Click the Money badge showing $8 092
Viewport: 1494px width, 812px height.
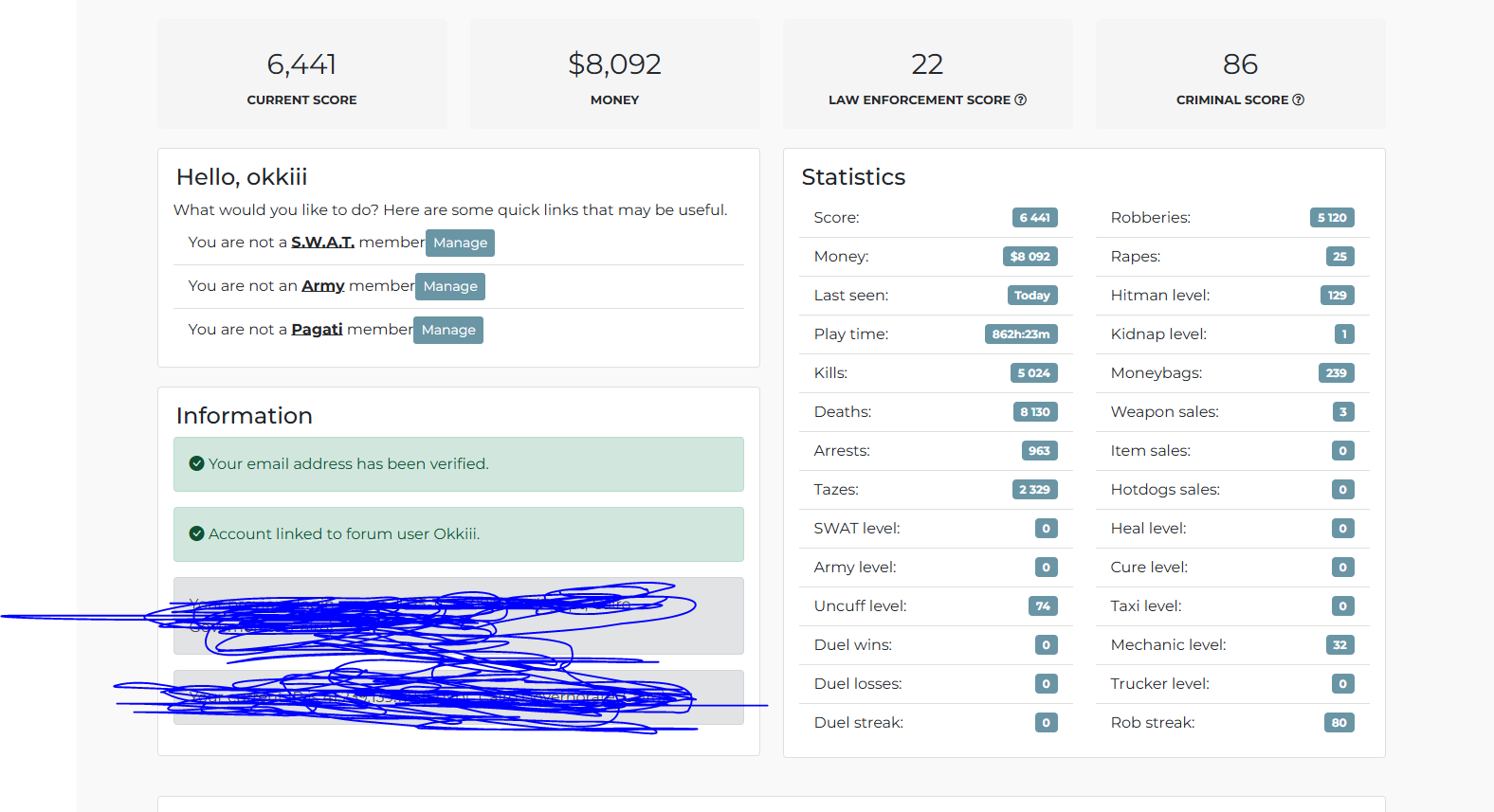1030,257
